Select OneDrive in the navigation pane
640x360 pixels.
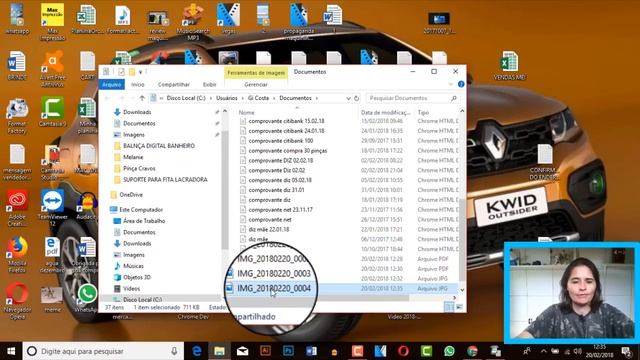tap(131, 195)
